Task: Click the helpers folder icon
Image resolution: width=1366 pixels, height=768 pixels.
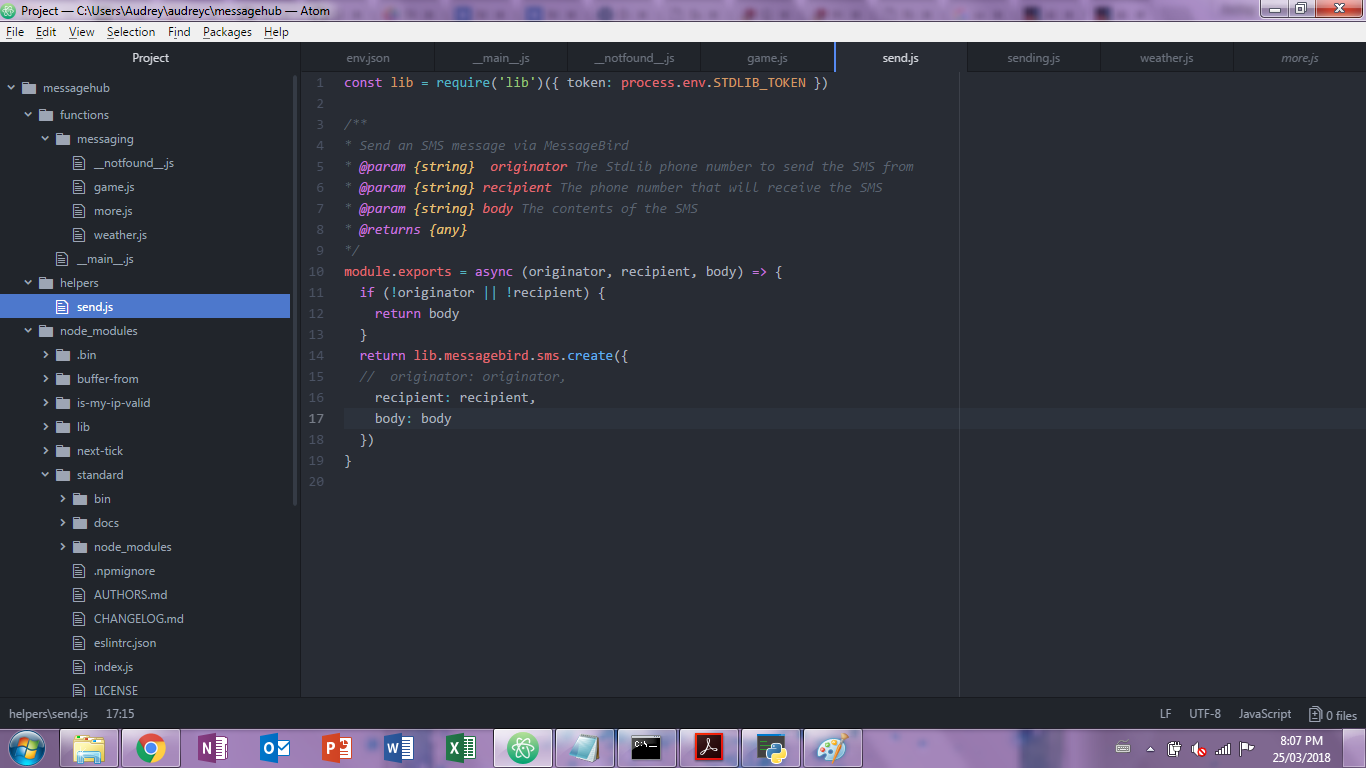Action: pyautogui.click(x=46, y=283)
